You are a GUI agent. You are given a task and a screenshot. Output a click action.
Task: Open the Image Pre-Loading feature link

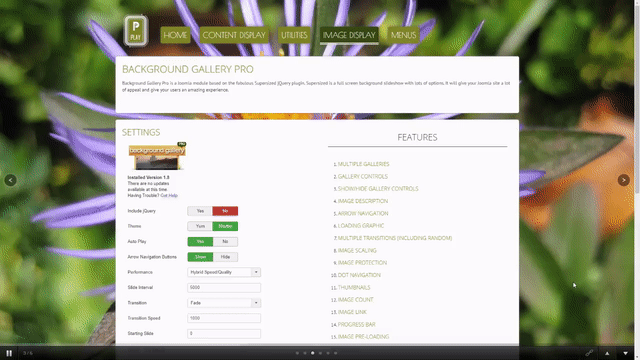pos(363,337)
